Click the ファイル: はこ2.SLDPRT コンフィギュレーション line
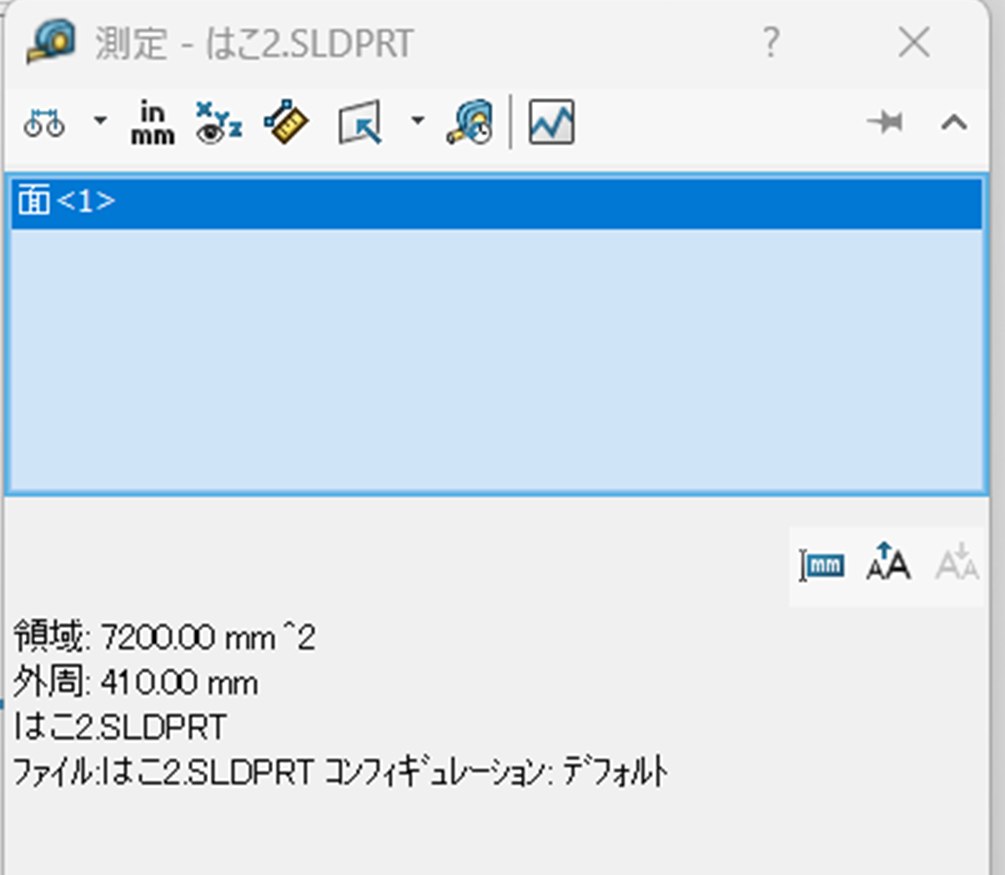 tap(341, 772)
